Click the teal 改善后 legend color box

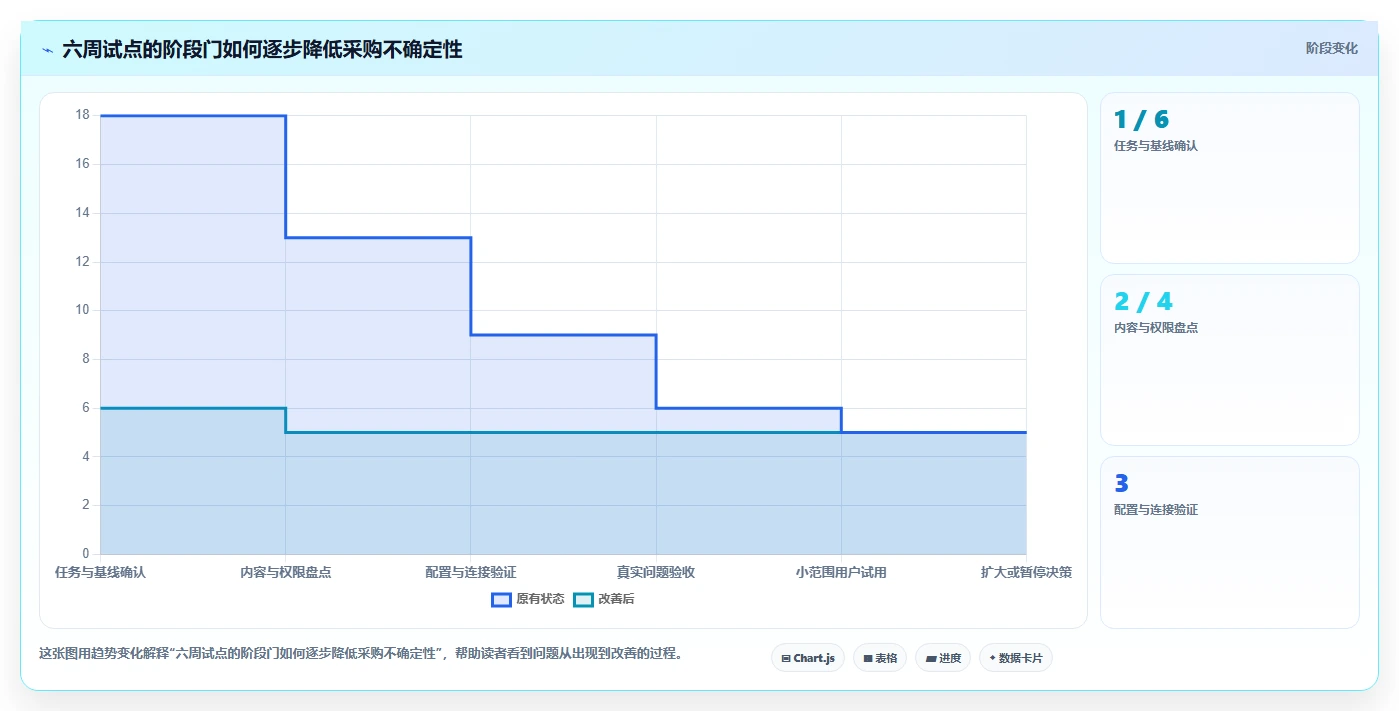583,599
